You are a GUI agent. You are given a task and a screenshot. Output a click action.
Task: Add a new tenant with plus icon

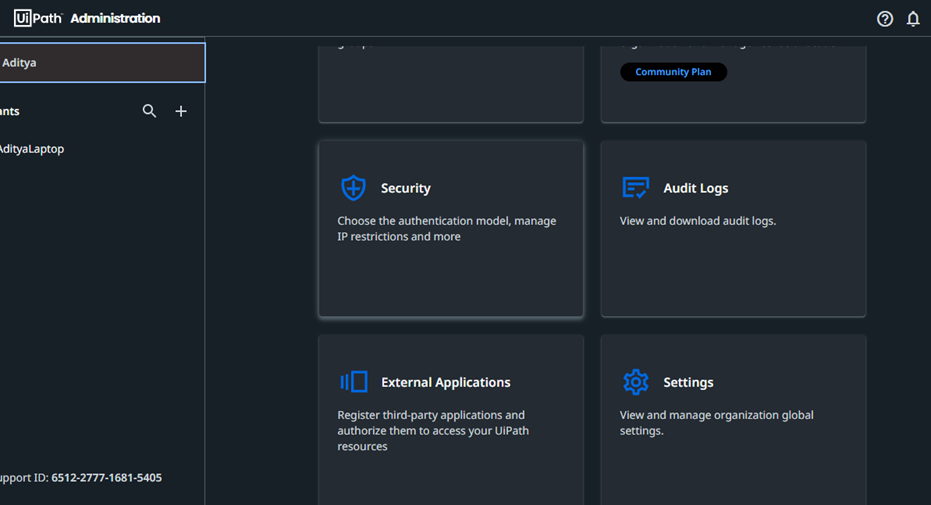click(181, 111)
